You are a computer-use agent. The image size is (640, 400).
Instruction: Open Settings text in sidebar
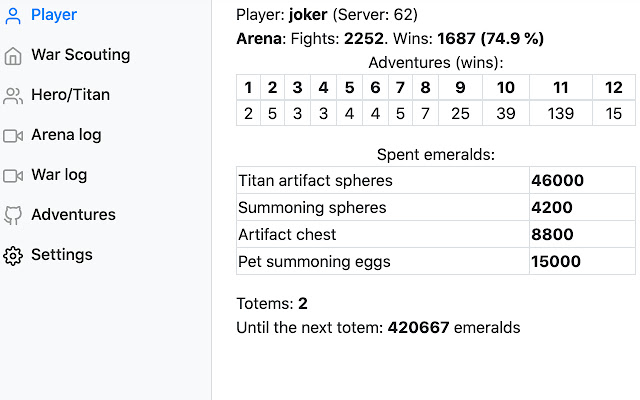(62, 255)
